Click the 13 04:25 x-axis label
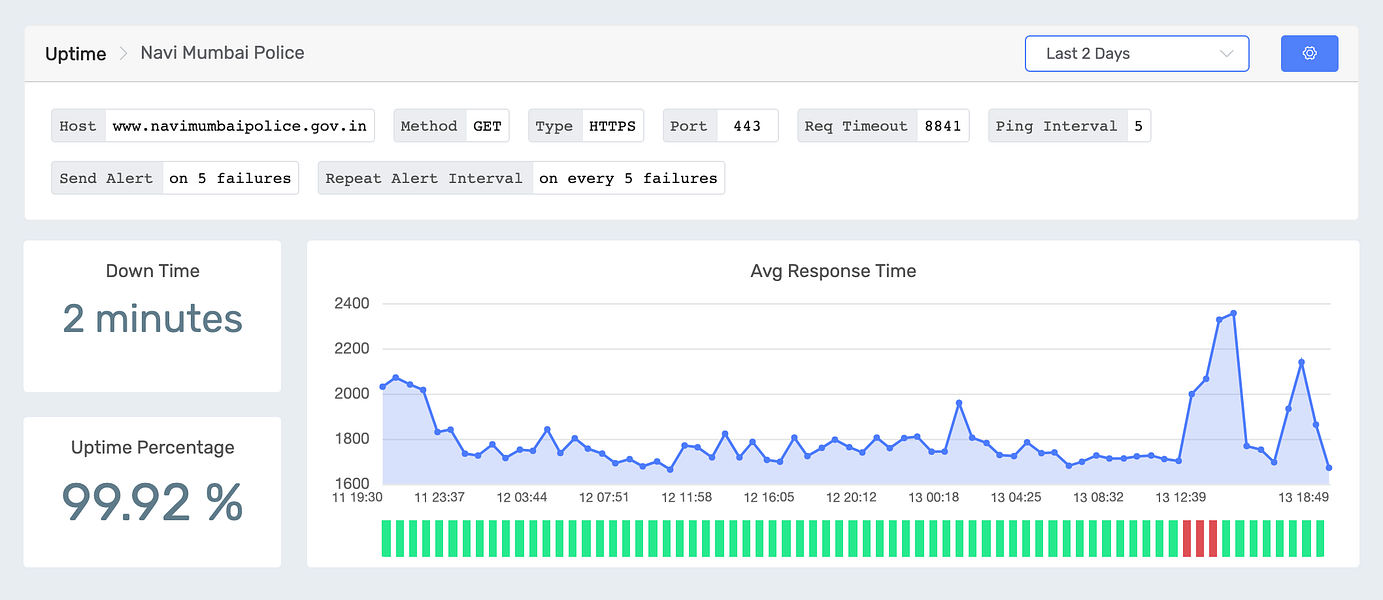 pyautogui.click(x=1016, y=497)
